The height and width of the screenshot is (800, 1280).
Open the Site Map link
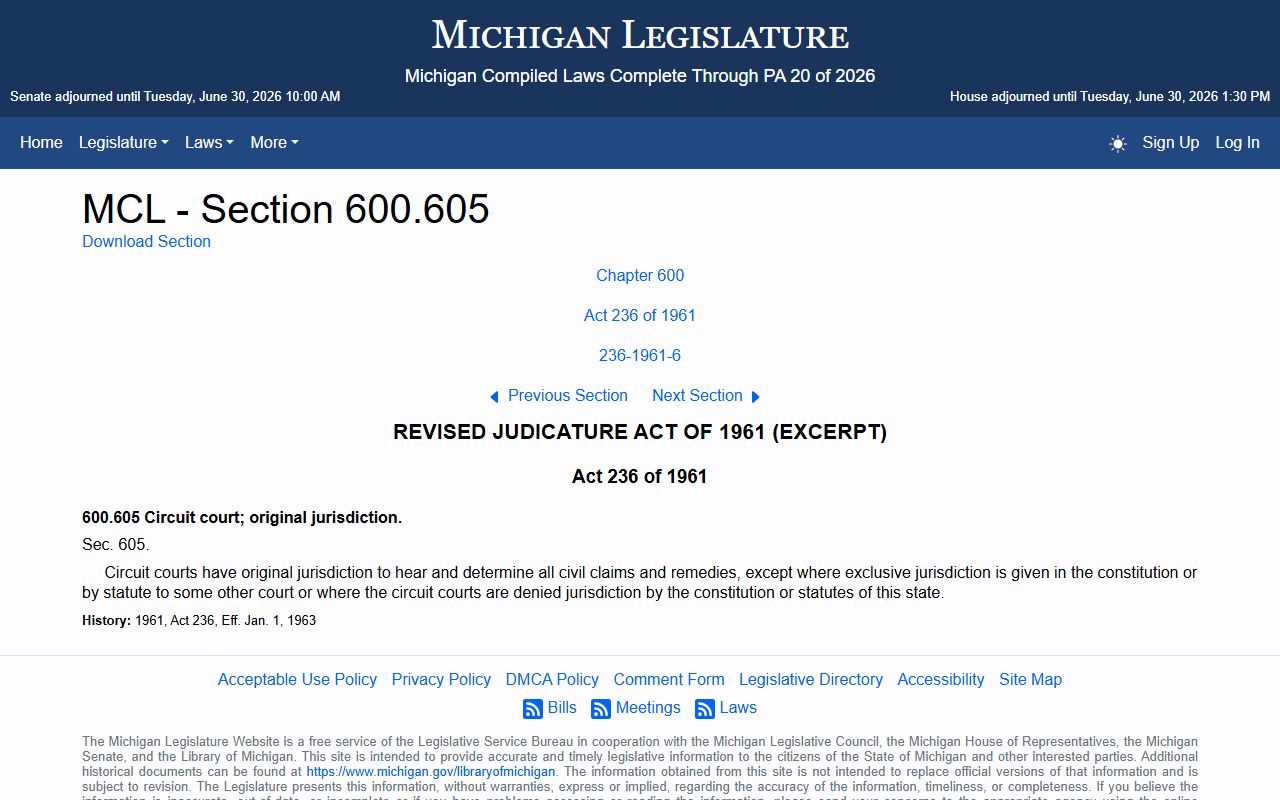pos(1030,679)
